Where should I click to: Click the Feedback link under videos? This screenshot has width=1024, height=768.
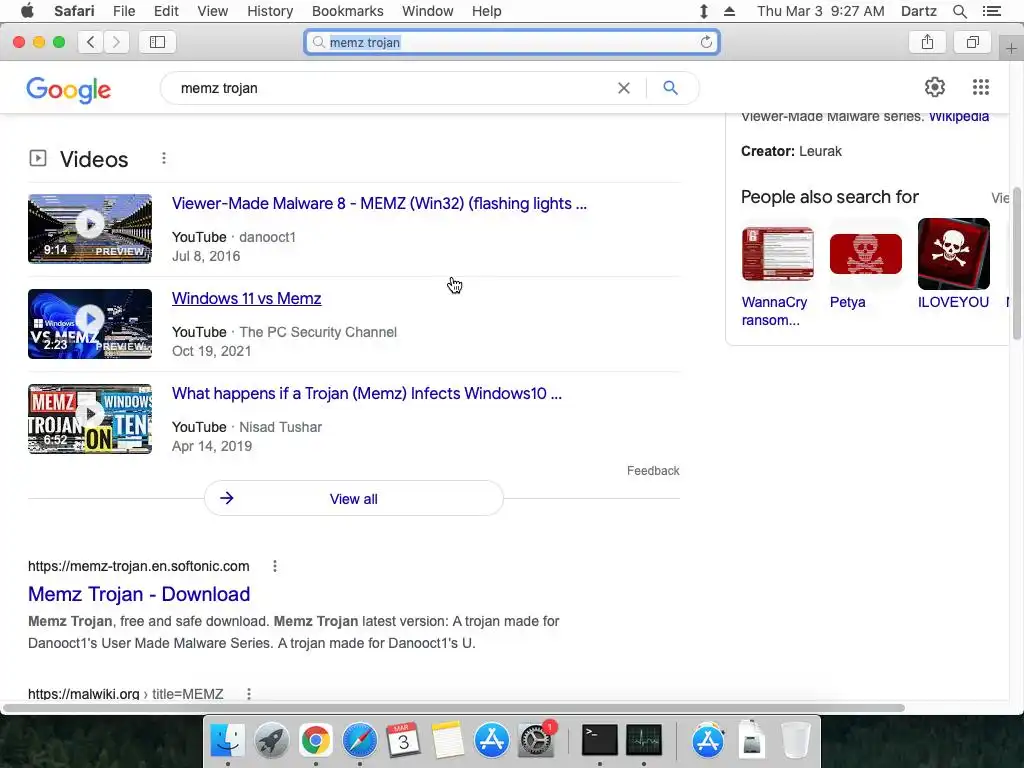point(653,471)
